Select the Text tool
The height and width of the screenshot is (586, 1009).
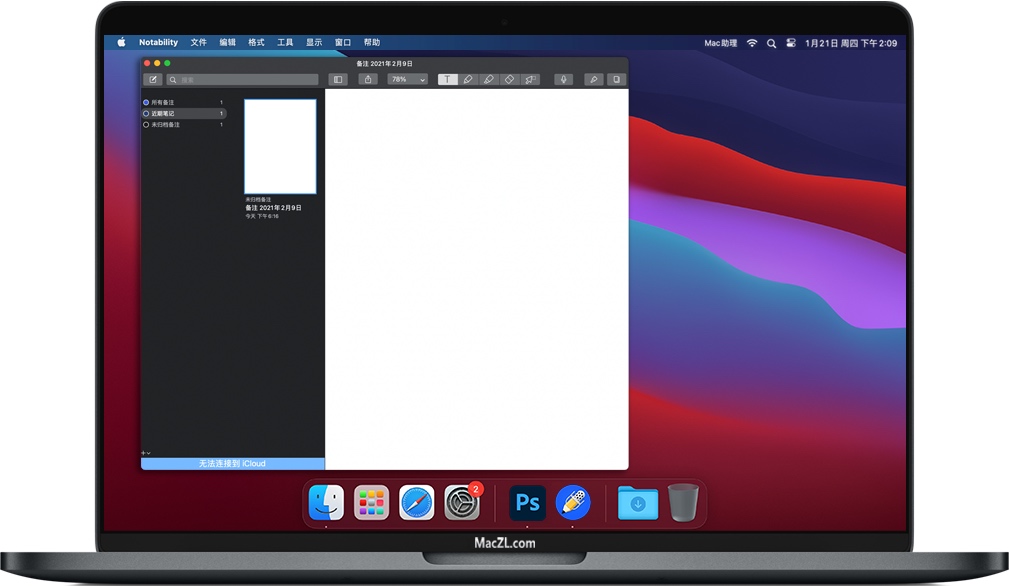point(447,79)
